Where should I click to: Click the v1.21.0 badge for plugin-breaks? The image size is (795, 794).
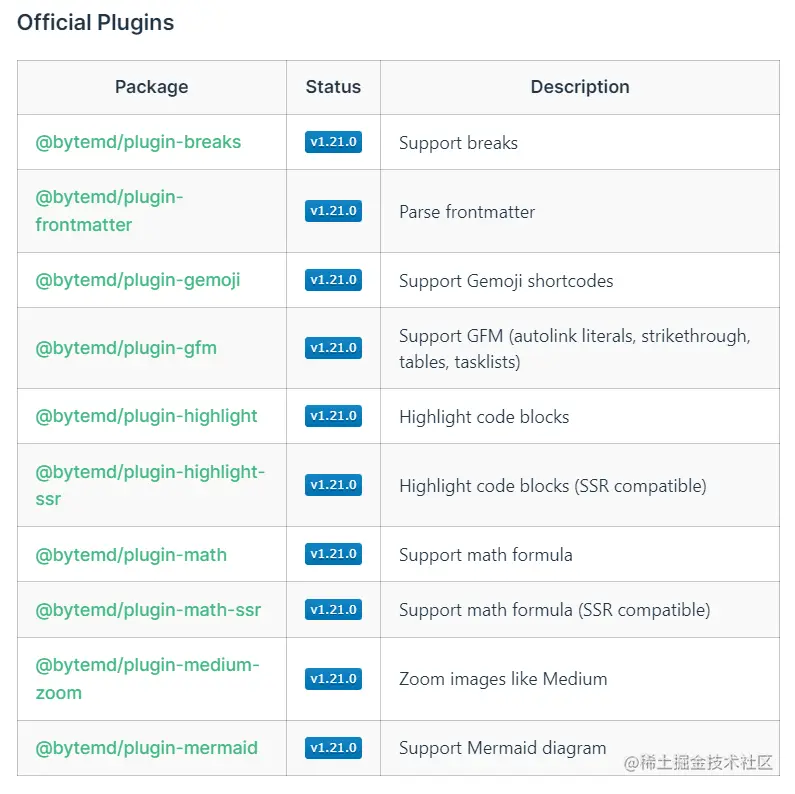[x=333, y=142]
